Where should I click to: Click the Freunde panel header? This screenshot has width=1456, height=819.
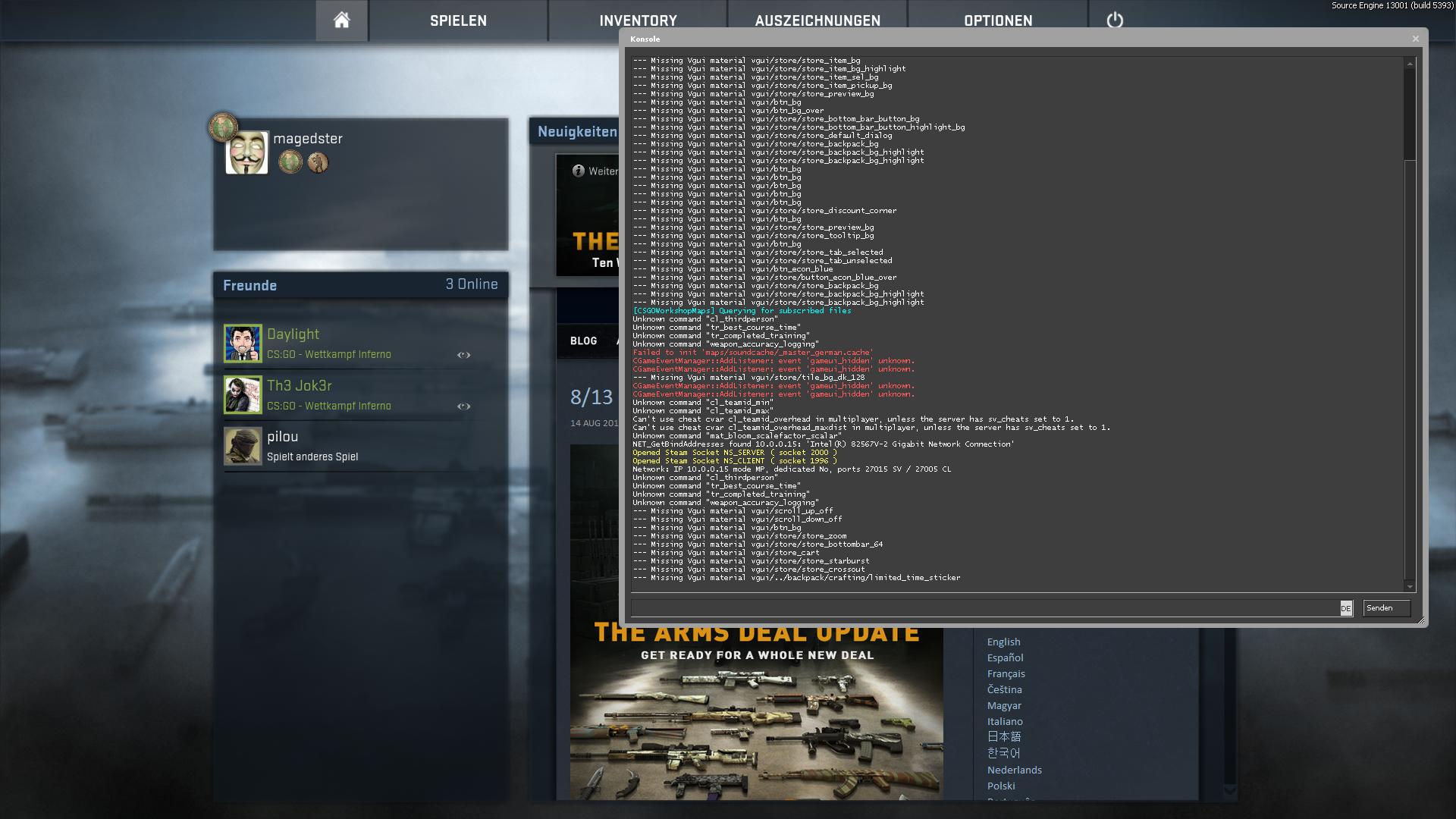(x=361, y=285)
